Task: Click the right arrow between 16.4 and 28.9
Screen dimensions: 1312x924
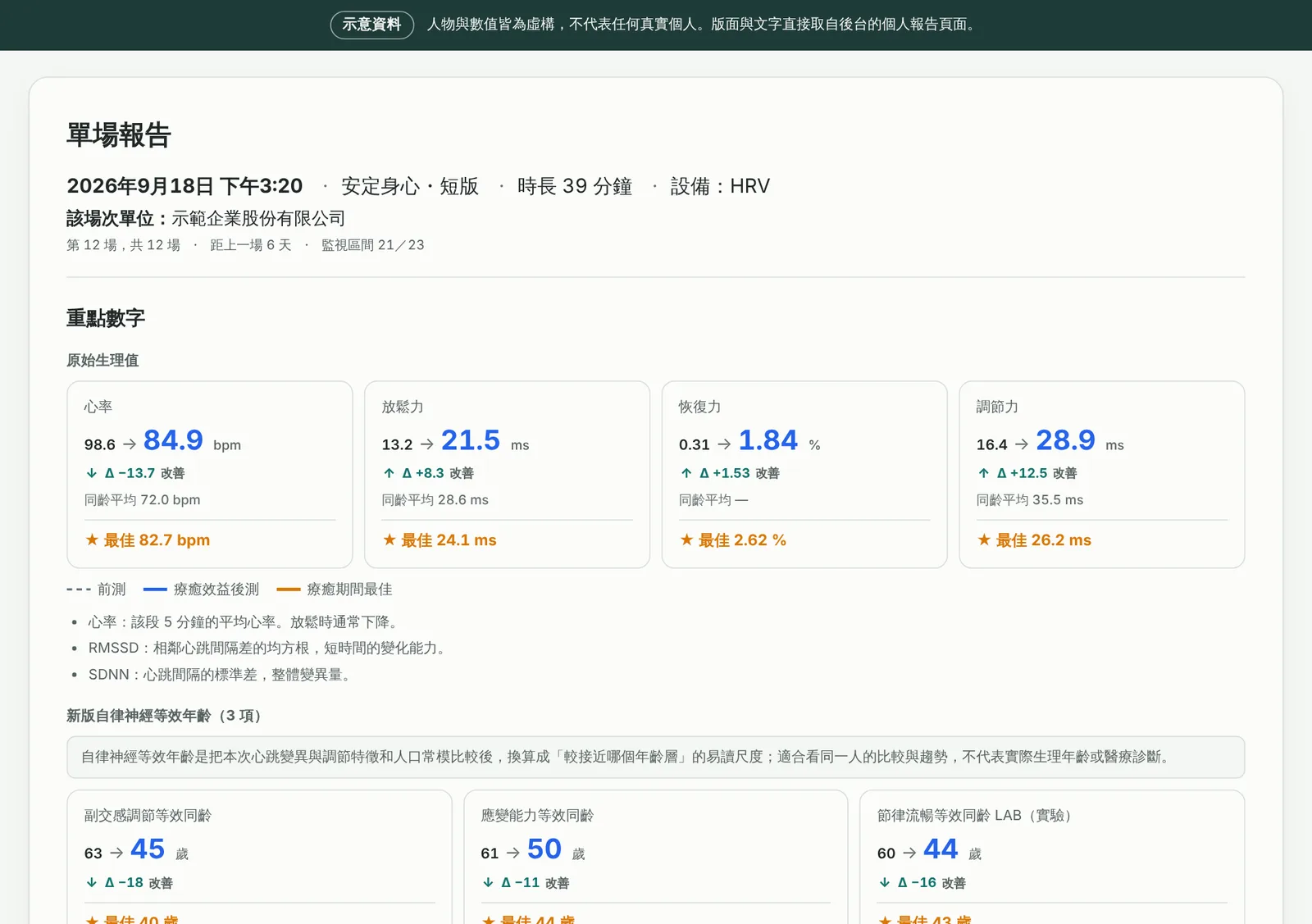Action: [1022, 444]
